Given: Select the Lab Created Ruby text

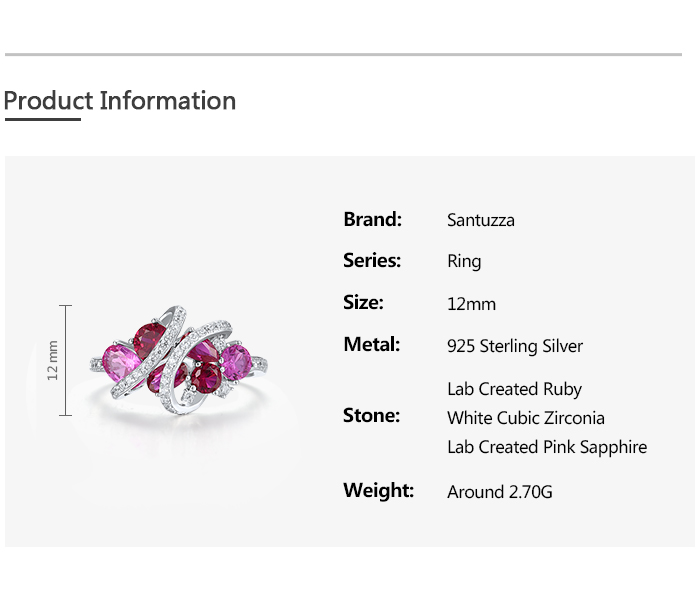Looking at the screenshot, I should coord(514,389).
